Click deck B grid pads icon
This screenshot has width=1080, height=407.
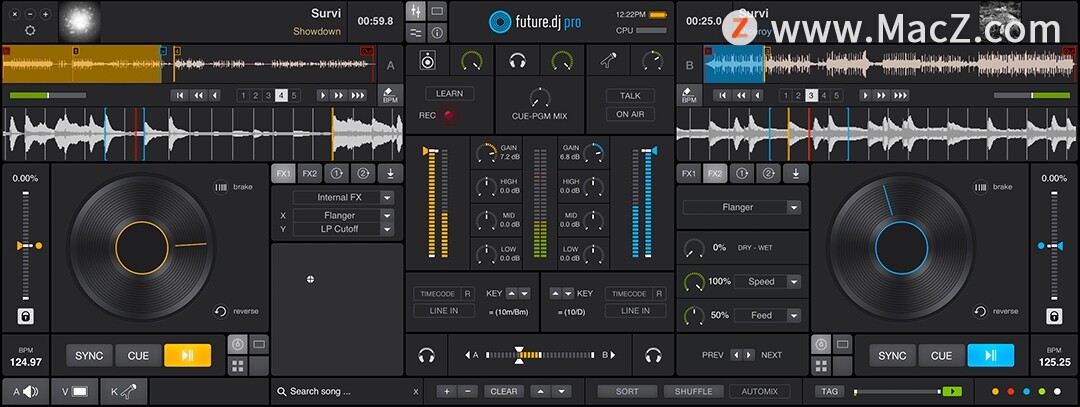tap(820, 366)
